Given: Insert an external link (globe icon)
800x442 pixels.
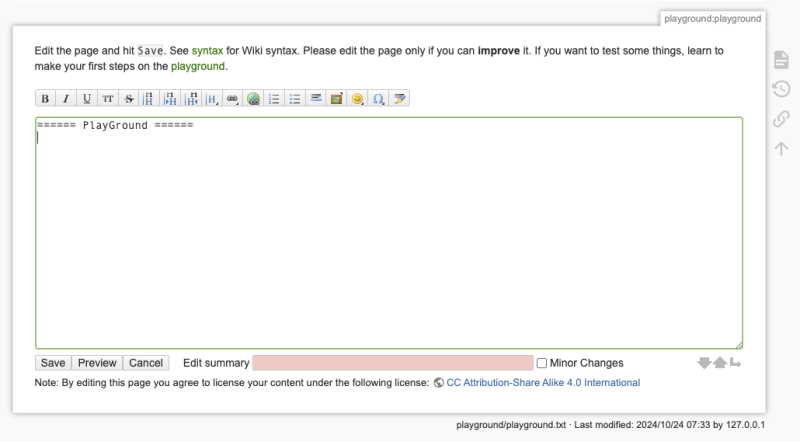Looking at the screenshot, I should tap(254, 98).
